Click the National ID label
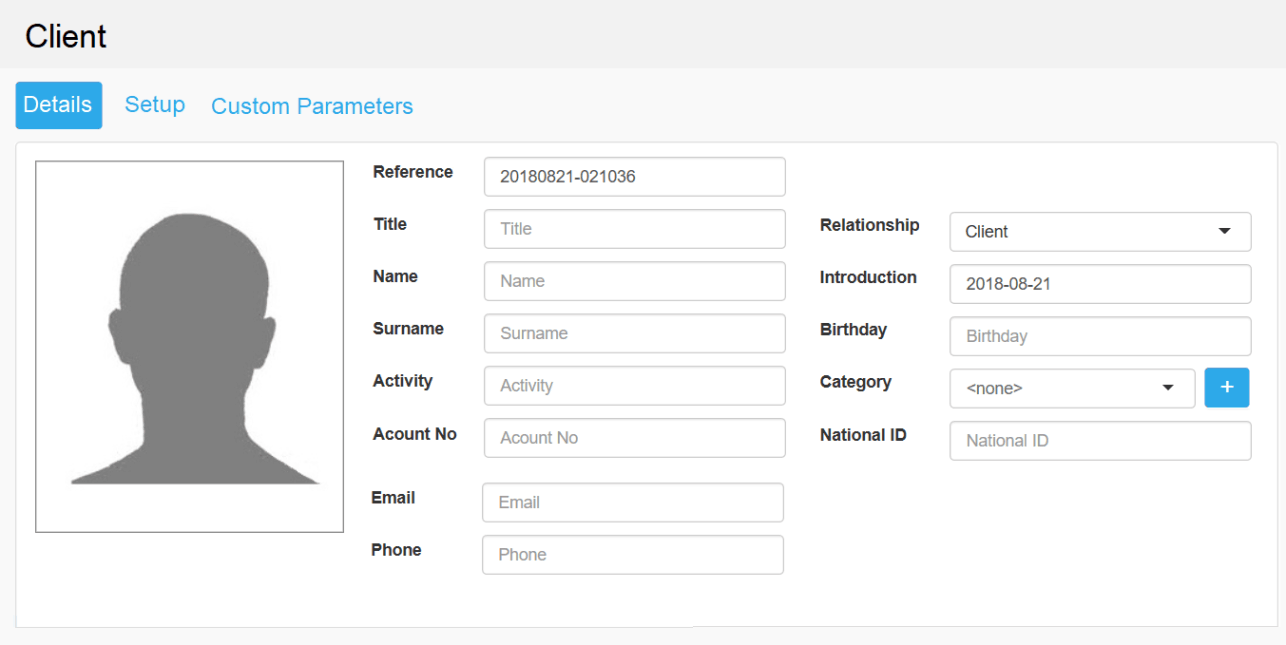Image resolution: width=1286 pixels, height=645 pixels. [863, 435]
